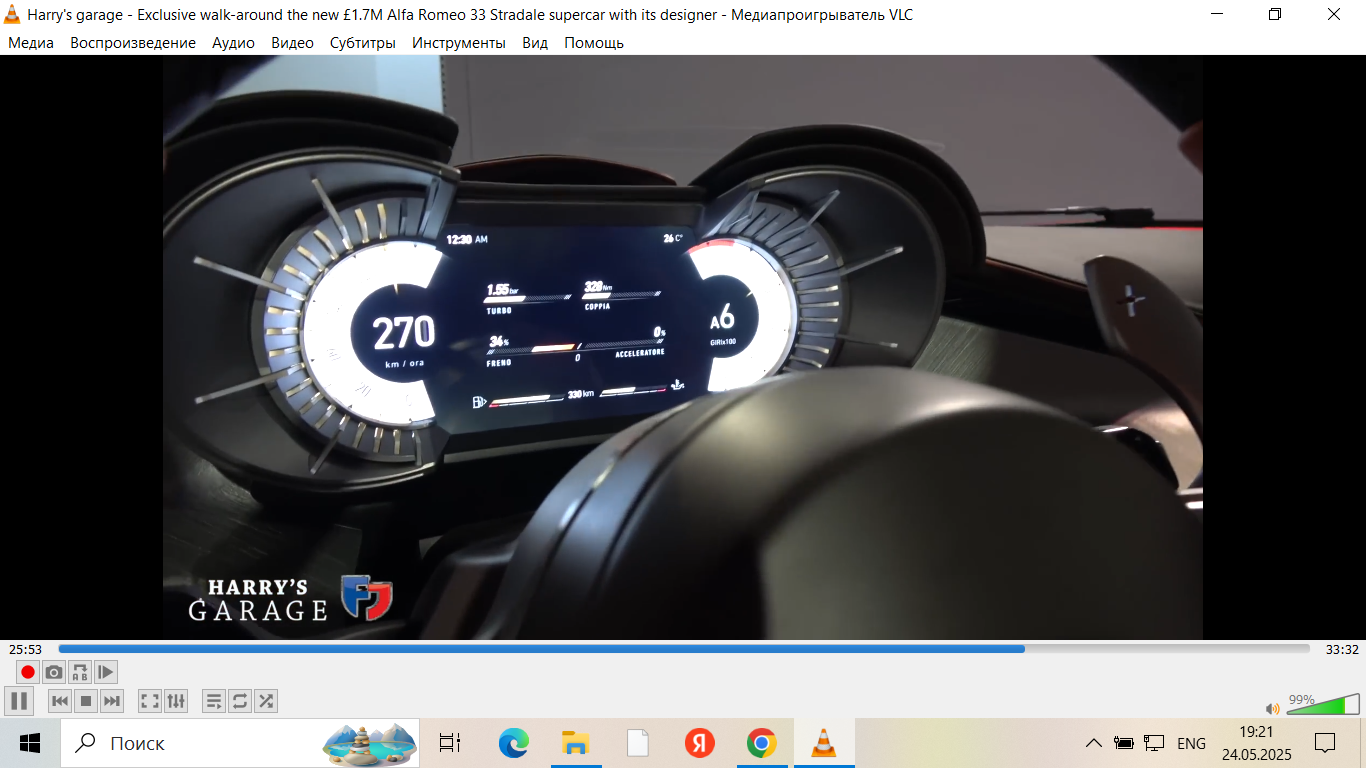Click the ENG input language indicator
This screenshot has height=768, width=1366.
click(1191, 743)
